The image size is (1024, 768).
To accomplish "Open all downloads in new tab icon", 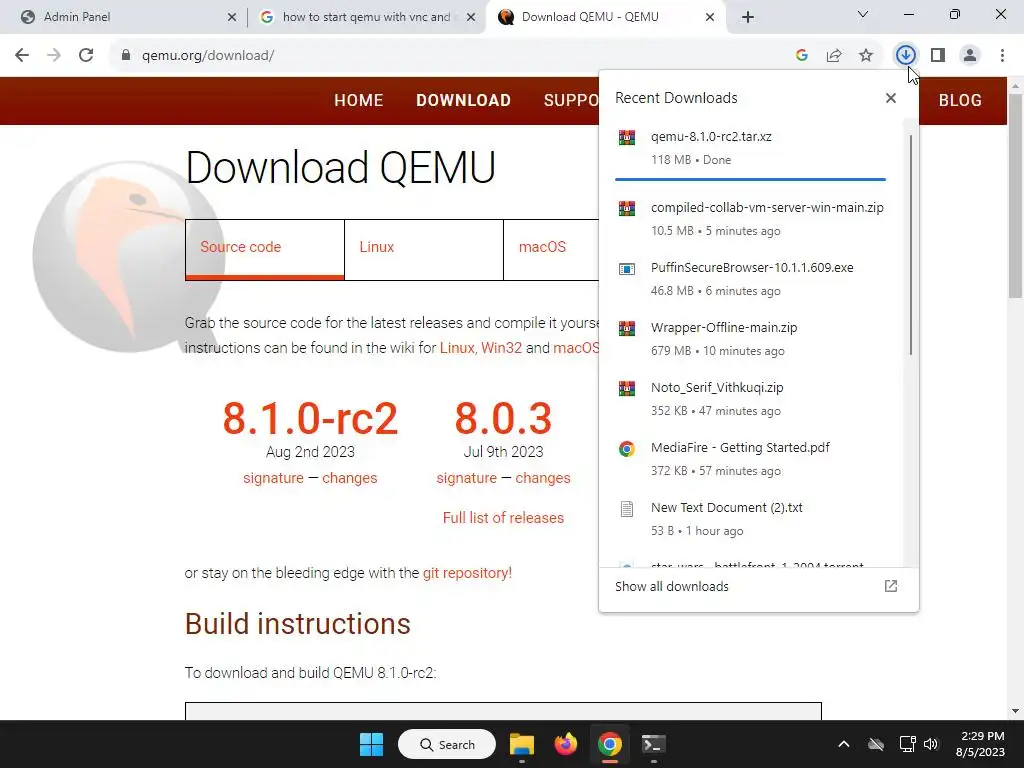I will 891,586.
